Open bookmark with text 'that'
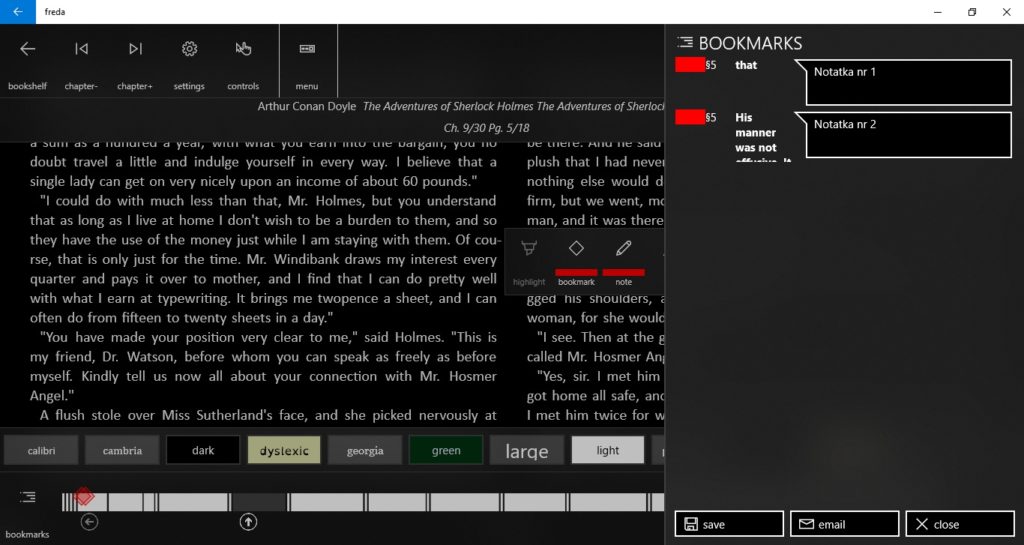The height and width of the screenshot is (545, 1024). click(x=746, y=65)
